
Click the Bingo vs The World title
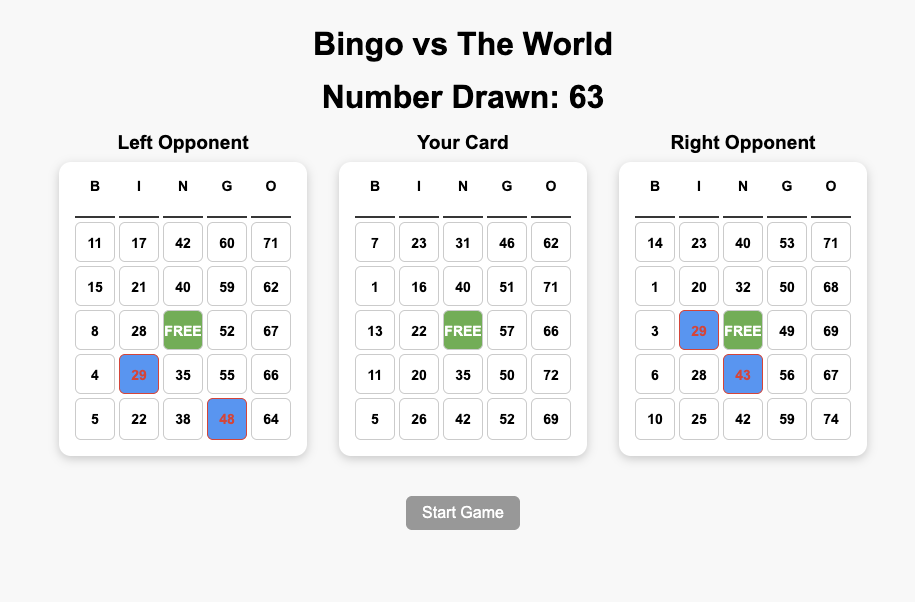pos(462,44)
